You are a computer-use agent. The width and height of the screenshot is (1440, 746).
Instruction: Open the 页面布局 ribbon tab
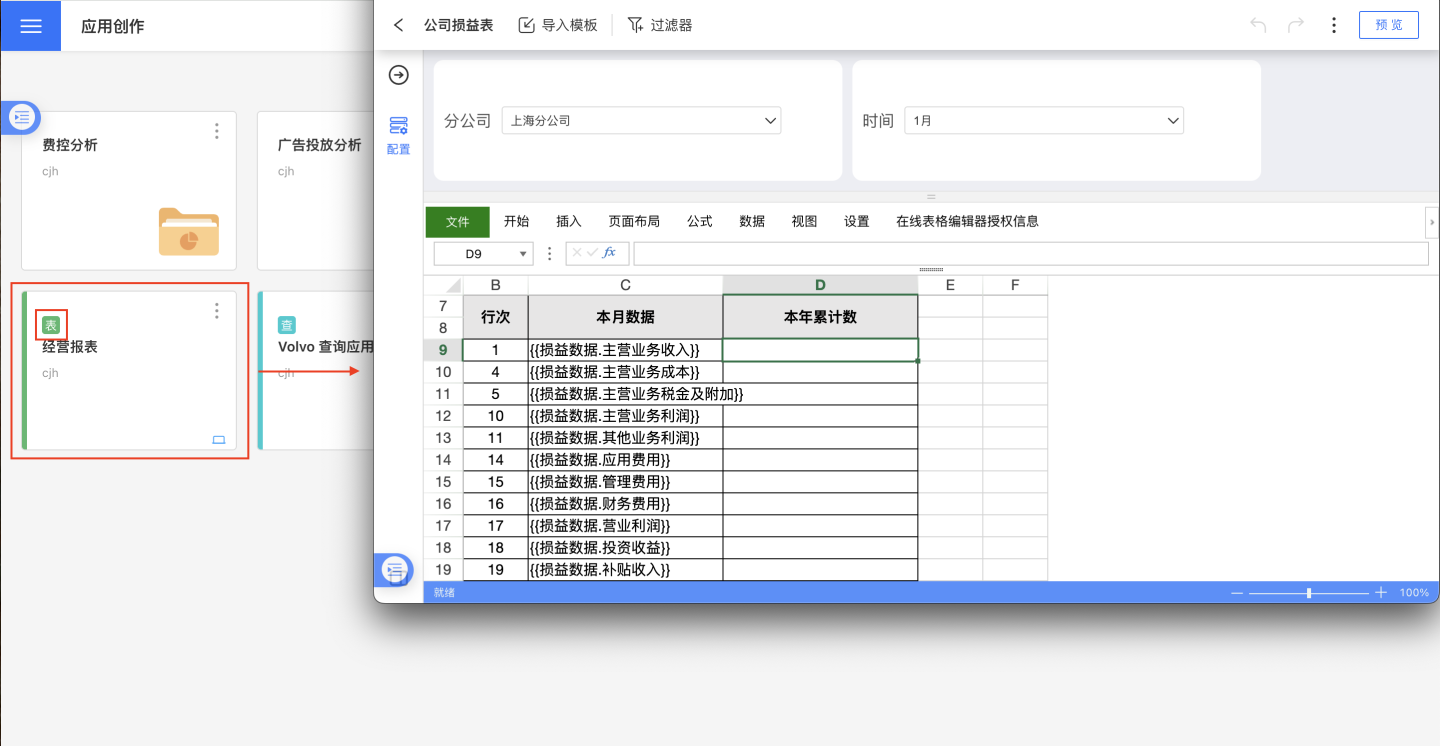(x=634, y=222)
